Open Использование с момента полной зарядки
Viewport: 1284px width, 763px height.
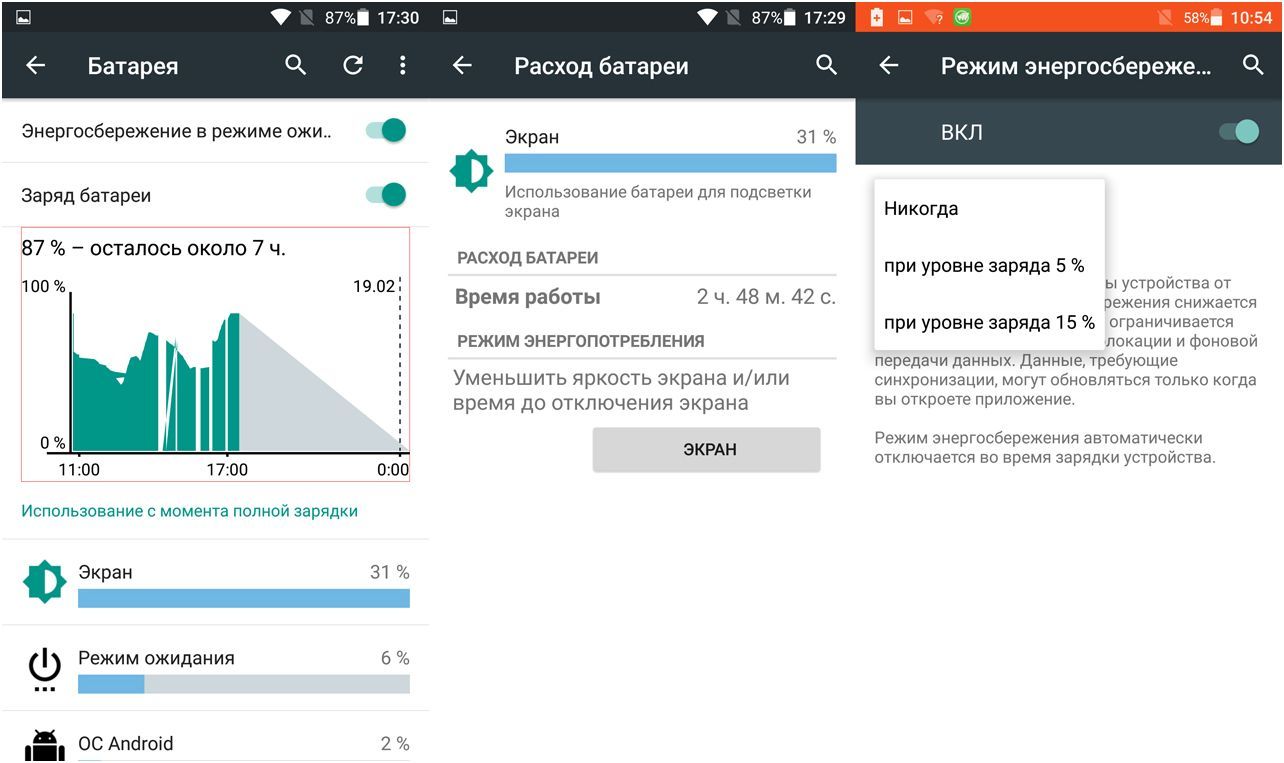click(x=188, y=510)
